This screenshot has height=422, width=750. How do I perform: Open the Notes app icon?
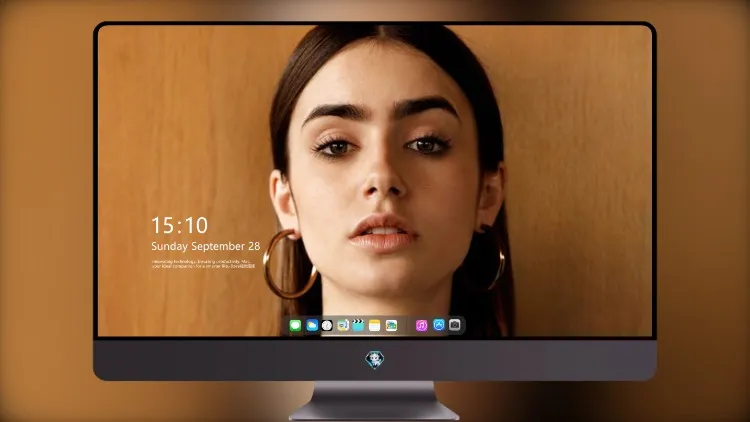(x=375, y=325)
